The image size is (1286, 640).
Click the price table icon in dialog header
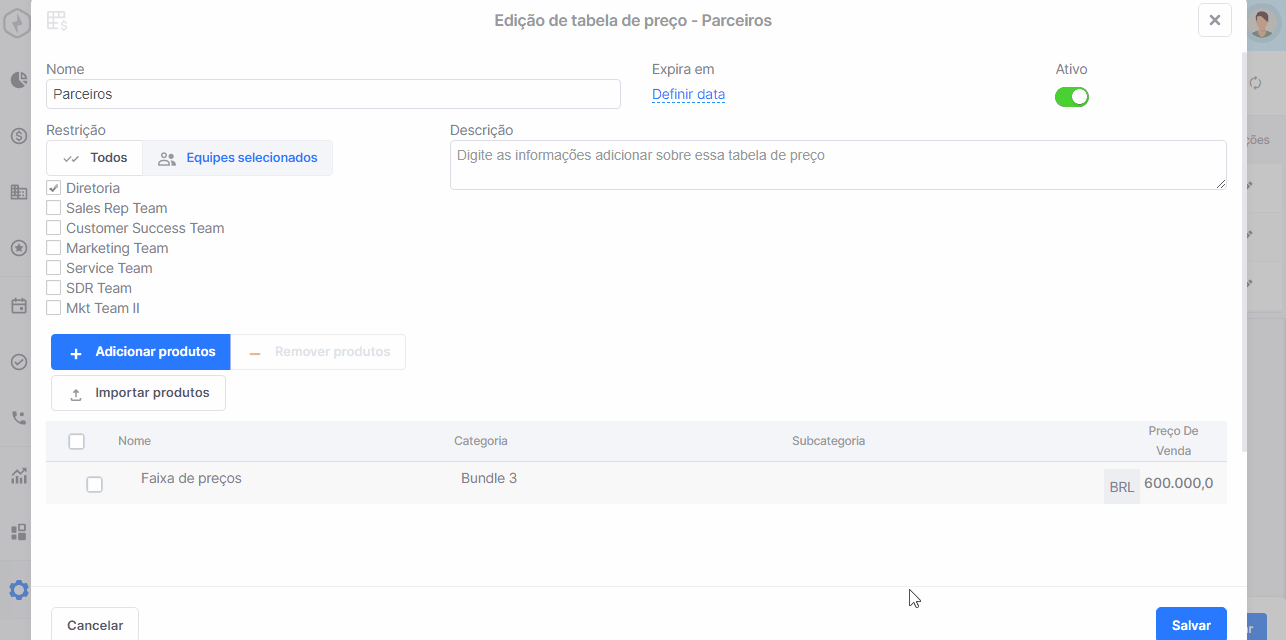coord(57,20)
